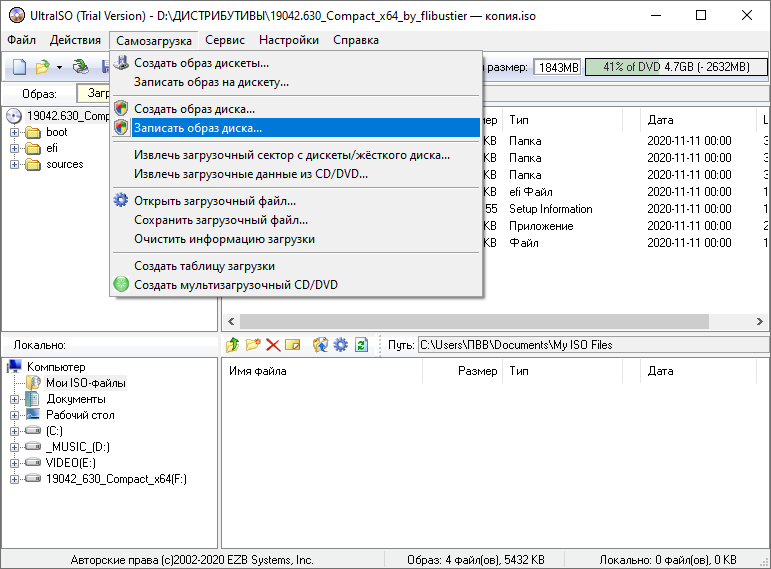771x569 pixels.
Task: Expand the efi folder node
Action: pyautogui.click(x=14, y=148)
